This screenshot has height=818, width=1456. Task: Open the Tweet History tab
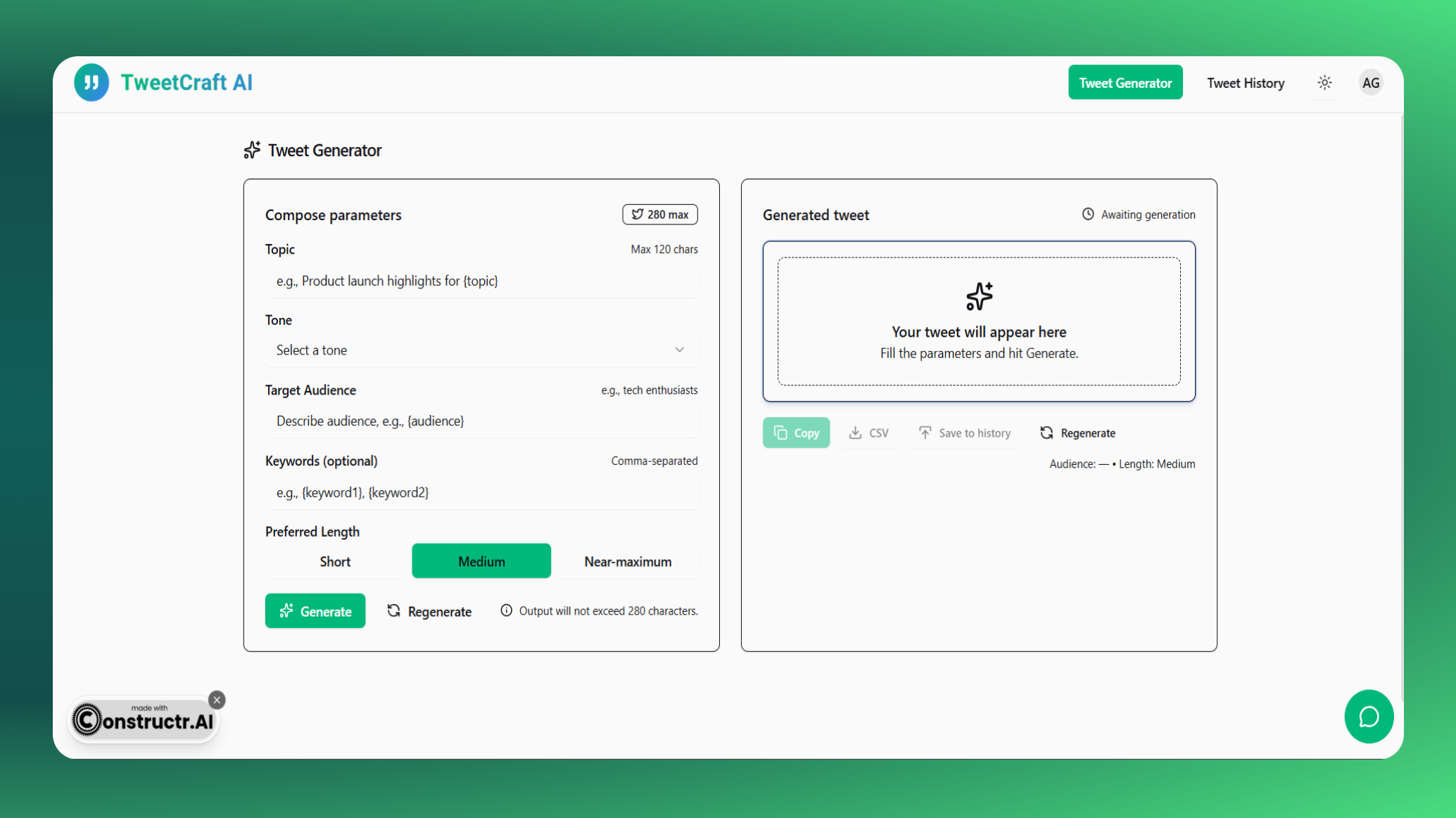[x=1245, y=82]
